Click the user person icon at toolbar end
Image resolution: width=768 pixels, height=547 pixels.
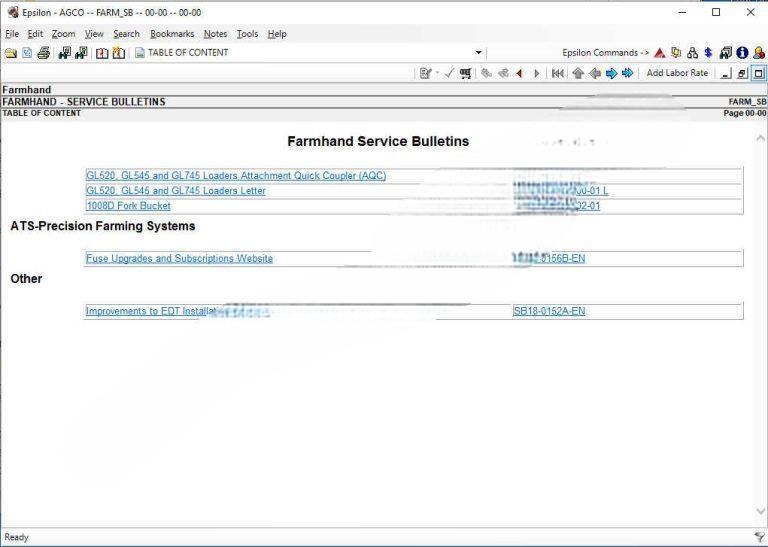pos(759,53)
